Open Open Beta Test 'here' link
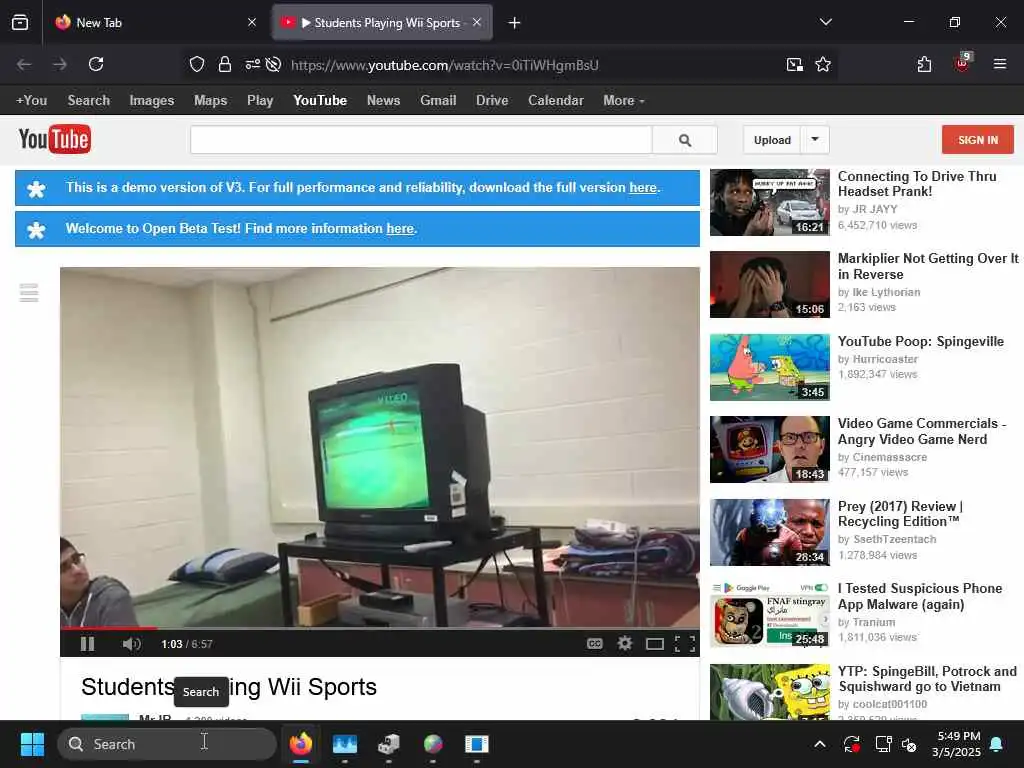The width and height of the screenshot is (1024, 768). point(400,229)
